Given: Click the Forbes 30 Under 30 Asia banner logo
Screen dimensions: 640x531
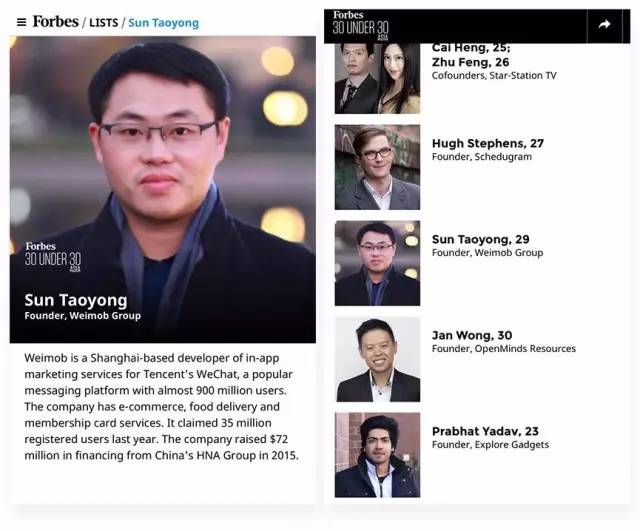Looking at the screenshot, I should (360, 25).
